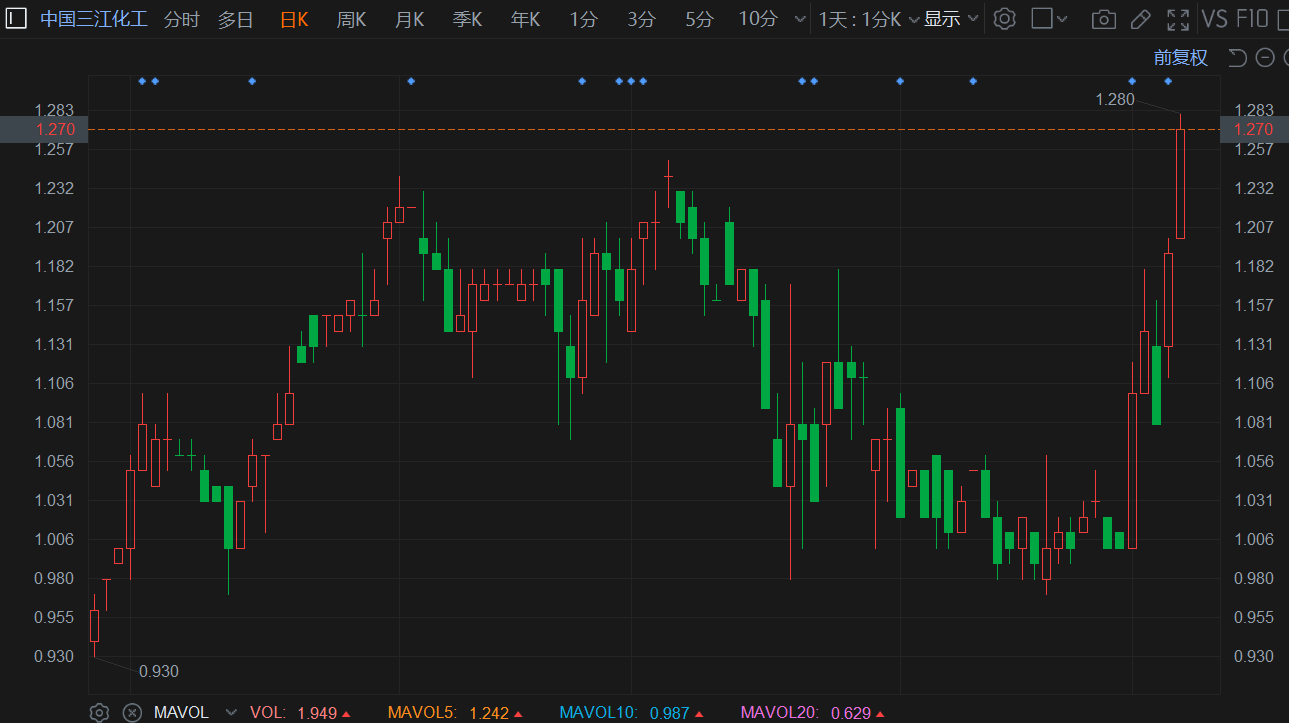Open the 1天:1分K dropdown

868,19
